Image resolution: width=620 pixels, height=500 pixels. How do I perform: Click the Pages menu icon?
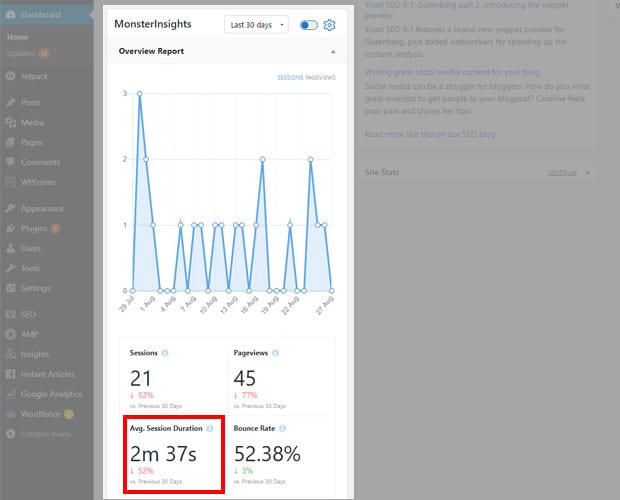coord(11,142)
